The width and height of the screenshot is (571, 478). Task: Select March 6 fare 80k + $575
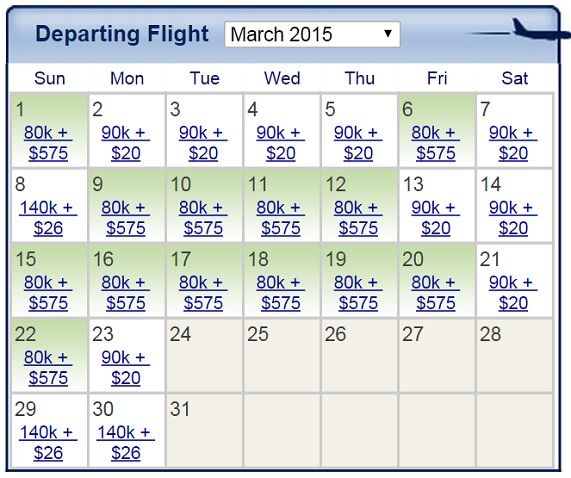pos(436,143)
